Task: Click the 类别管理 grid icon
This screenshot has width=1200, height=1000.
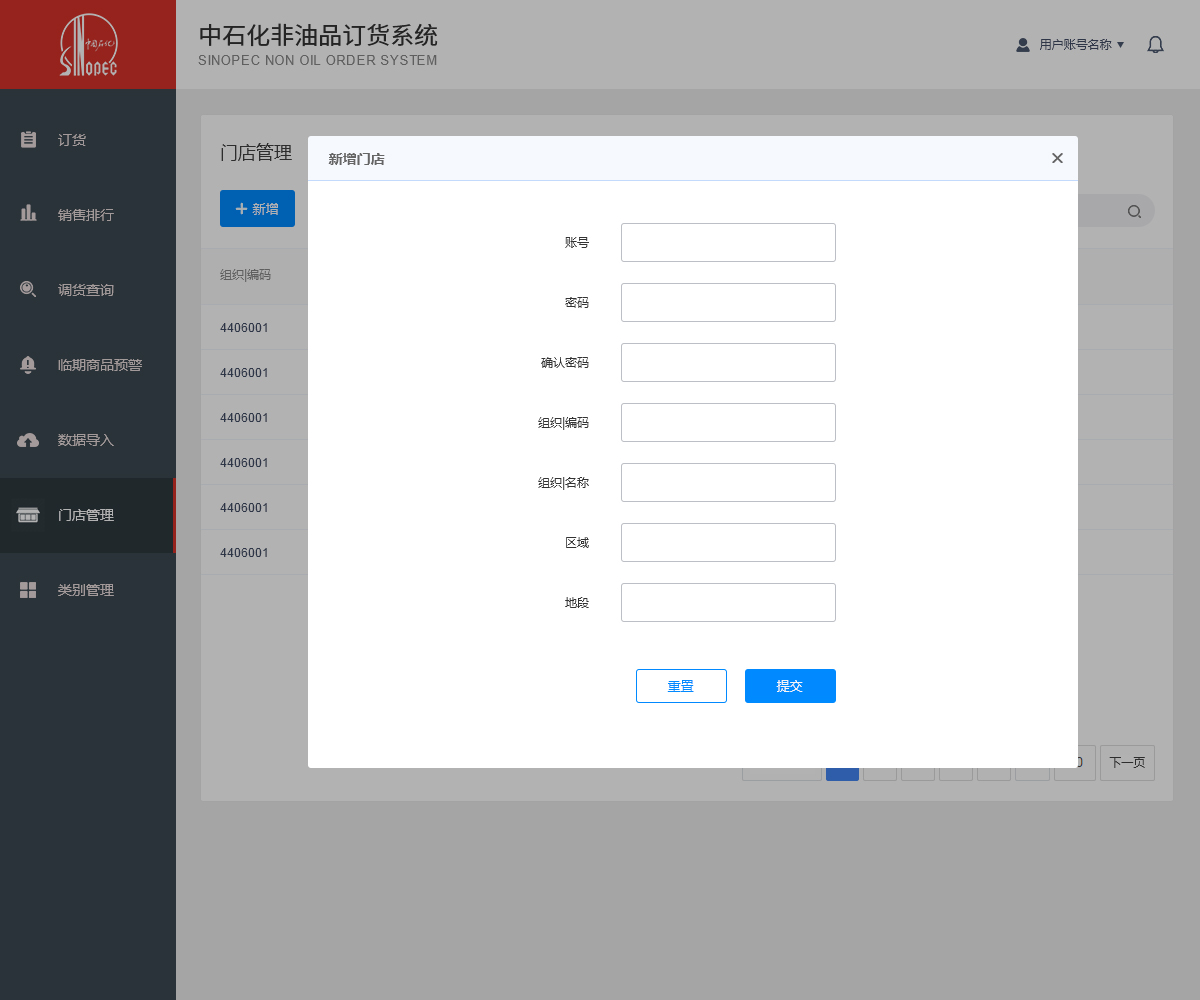Action: [28, 590]
